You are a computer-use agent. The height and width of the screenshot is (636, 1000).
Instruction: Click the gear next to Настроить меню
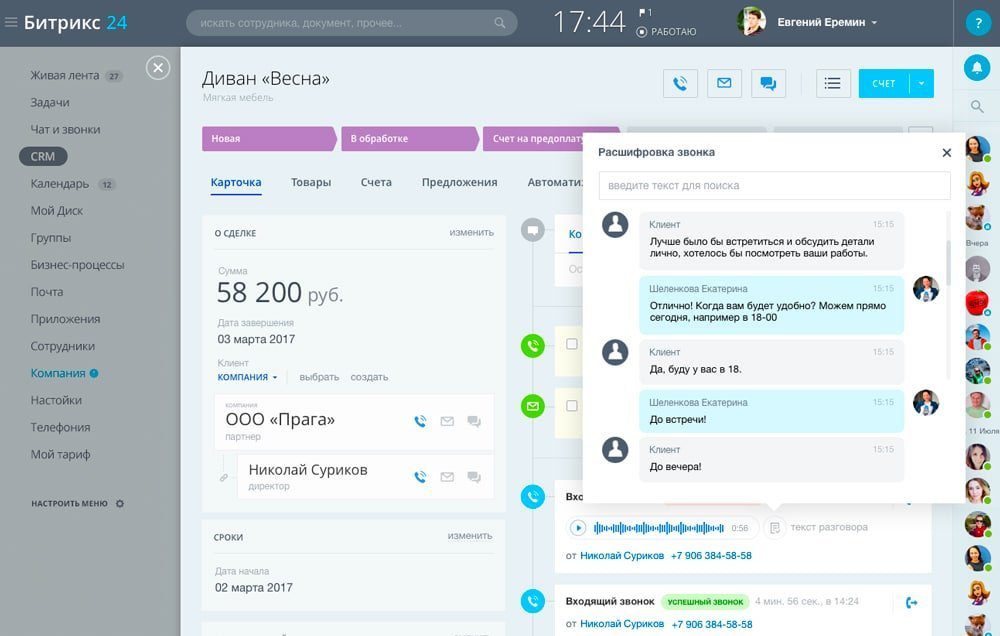[x=120, y=504]
